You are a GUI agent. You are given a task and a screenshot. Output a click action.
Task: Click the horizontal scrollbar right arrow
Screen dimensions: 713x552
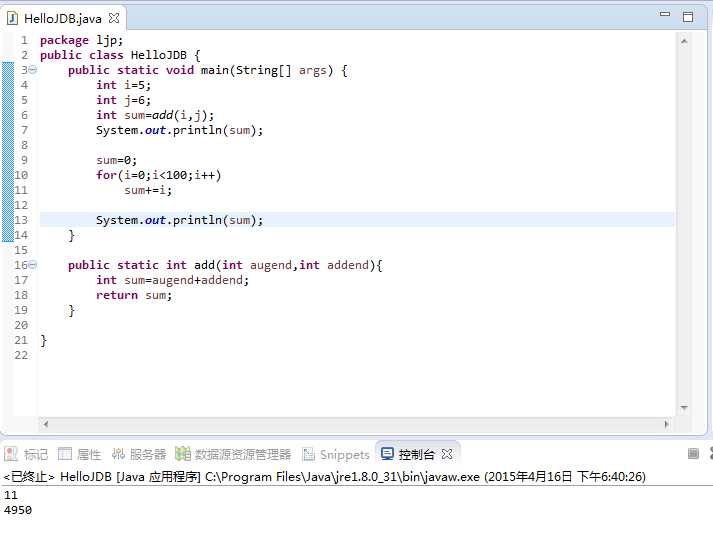pyautogui.click(x=666, y=424)
